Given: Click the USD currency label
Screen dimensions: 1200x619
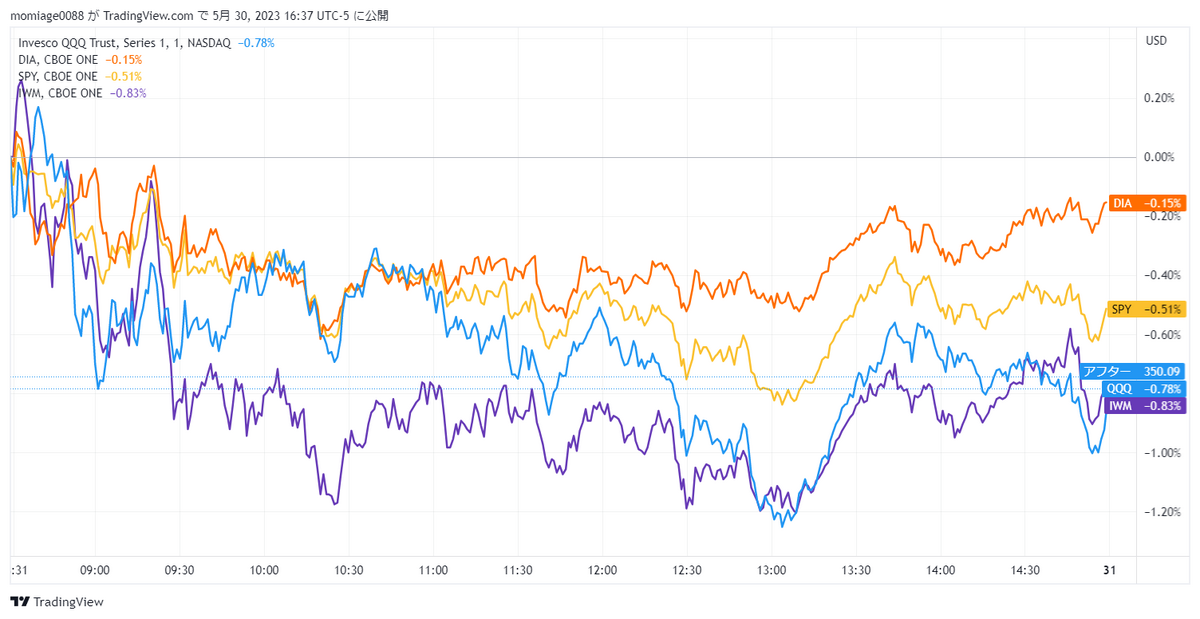Looking at the screenshot, I should (1156, 41).
